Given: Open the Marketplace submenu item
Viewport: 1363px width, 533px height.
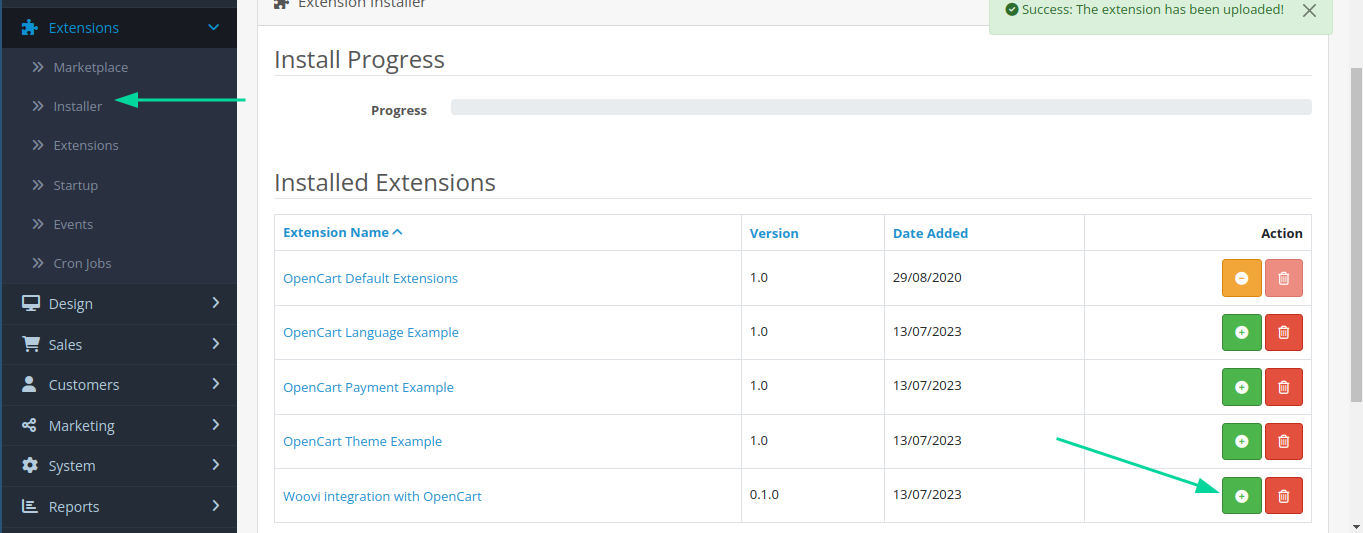Looking at the screenshot, I should (x=90, y=67).
